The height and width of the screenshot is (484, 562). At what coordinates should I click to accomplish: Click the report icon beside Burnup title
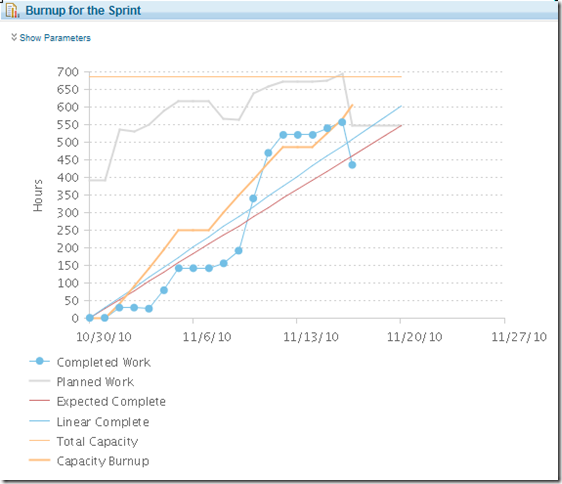[x=12, y=10]
